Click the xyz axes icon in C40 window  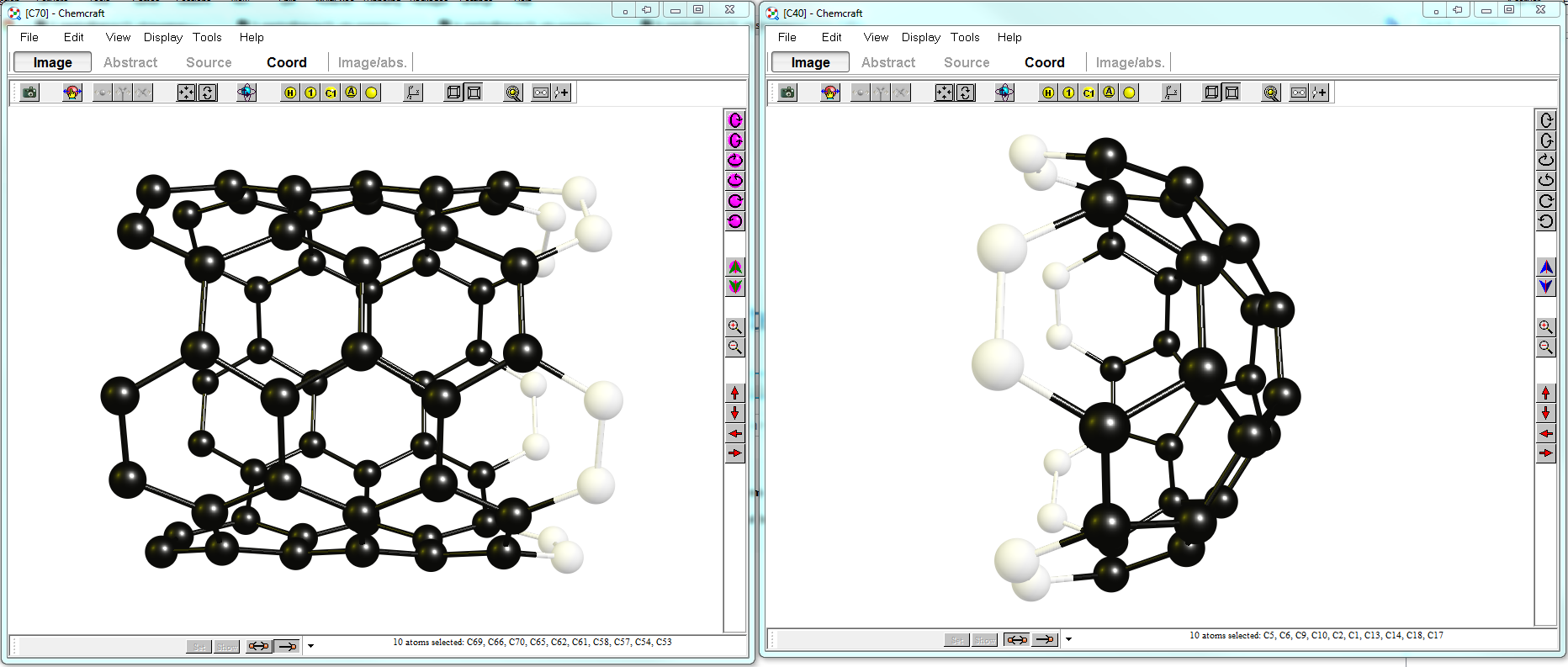tap(1171, 93)
